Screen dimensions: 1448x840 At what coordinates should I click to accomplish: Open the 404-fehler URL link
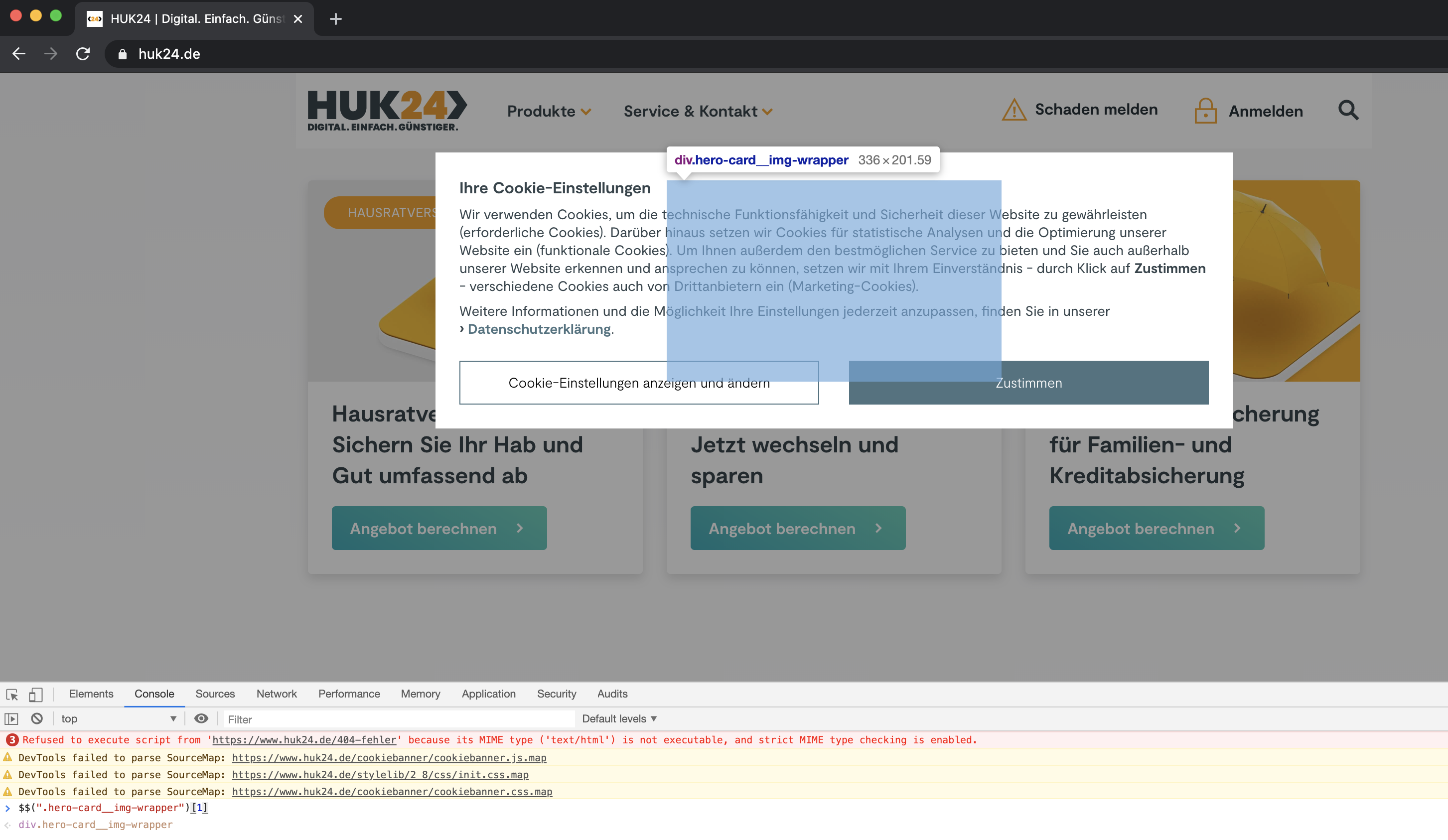tap(304, 740)
